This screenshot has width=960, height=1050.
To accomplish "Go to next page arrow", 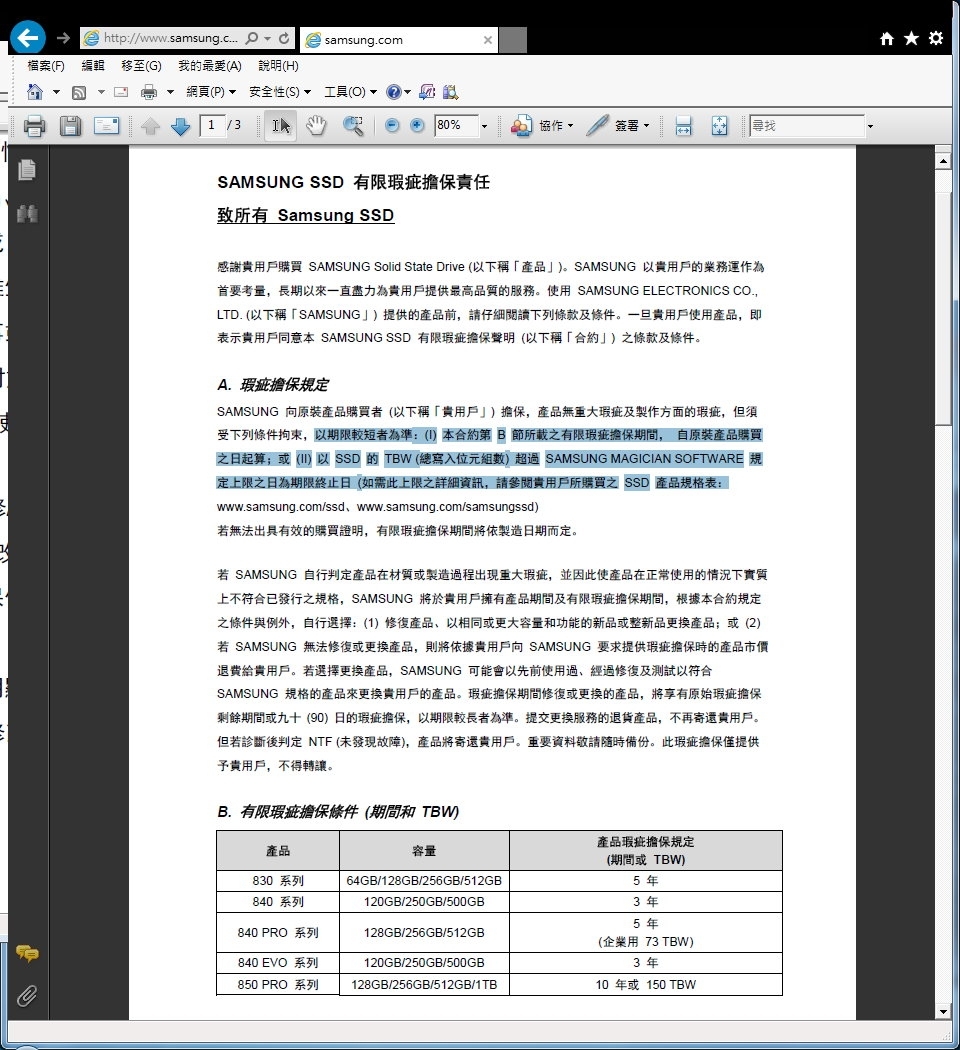I will (181, 126).
